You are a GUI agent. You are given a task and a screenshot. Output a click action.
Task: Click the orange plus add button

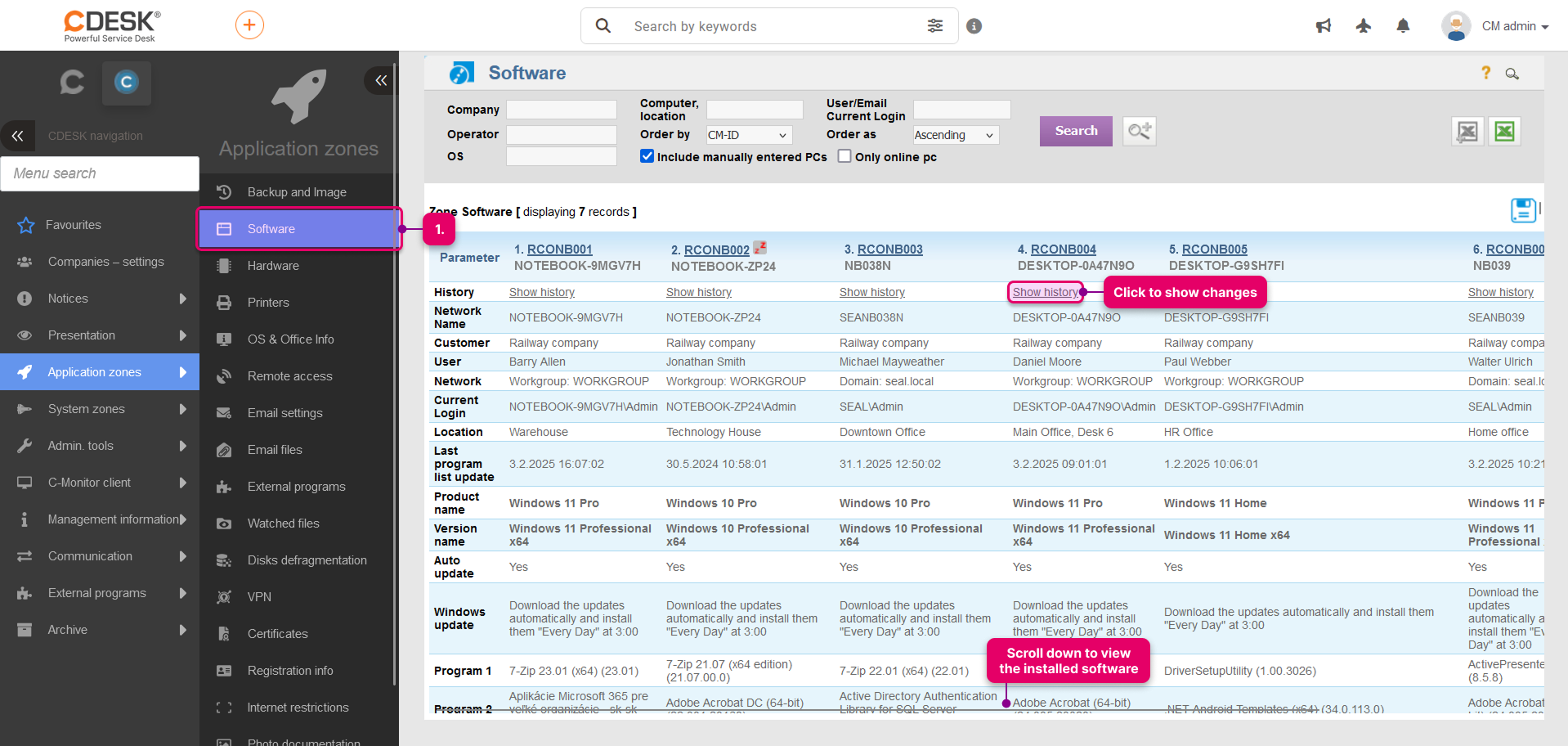pyautogui.click(x=249, y=25)
